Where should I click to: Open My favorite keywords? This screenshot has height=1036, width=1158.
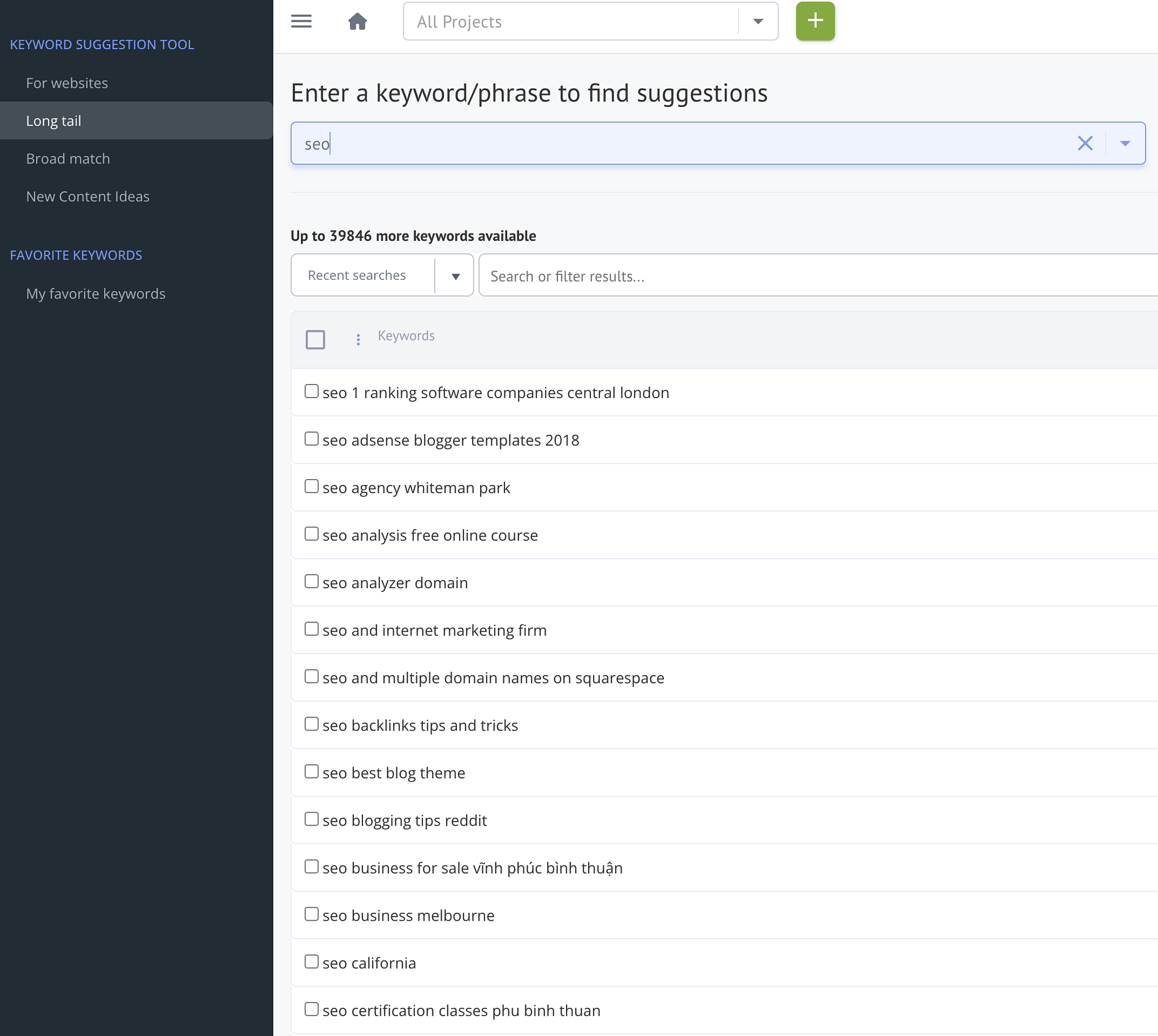pos(96,293)
